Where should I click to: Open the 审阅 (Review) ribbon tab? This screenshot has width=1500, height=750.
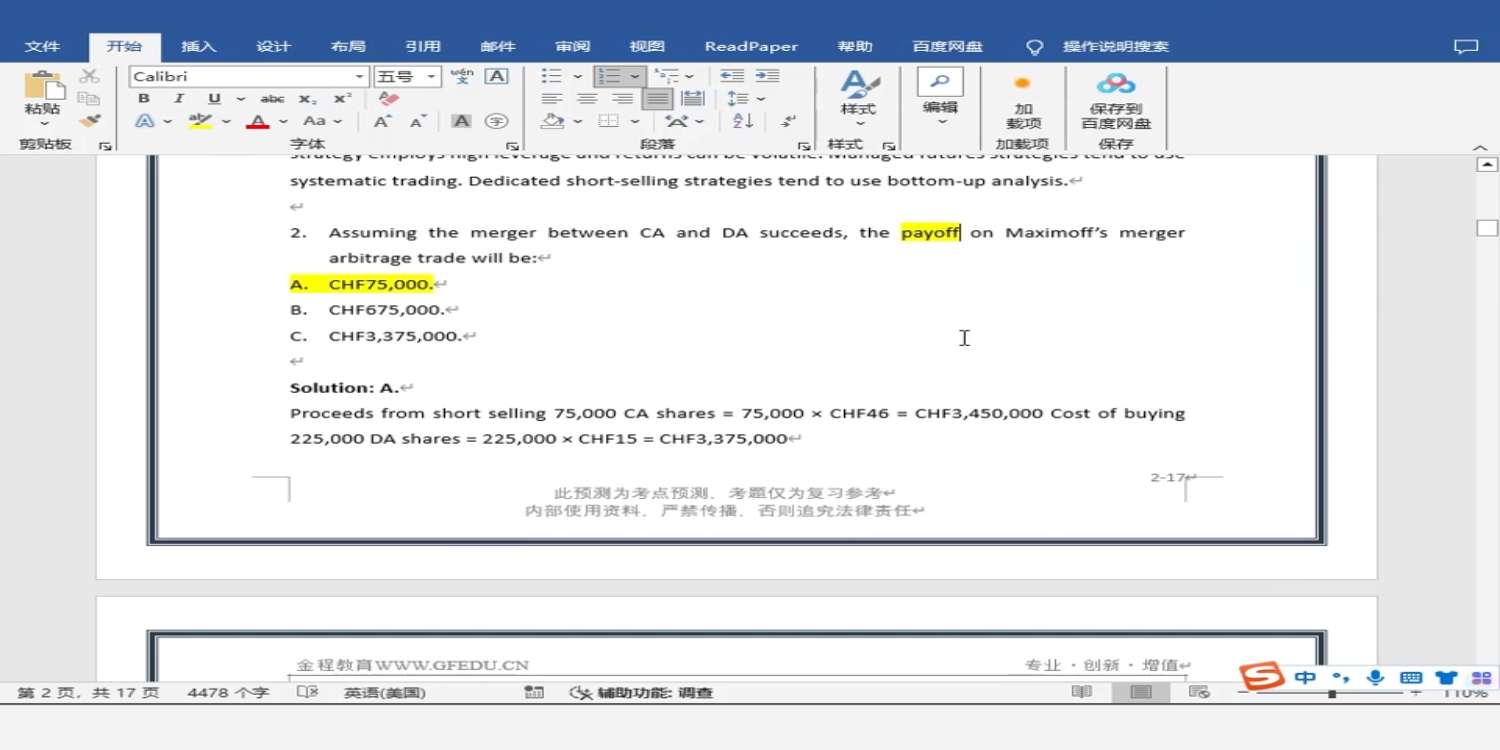click(x=572, y=47)
